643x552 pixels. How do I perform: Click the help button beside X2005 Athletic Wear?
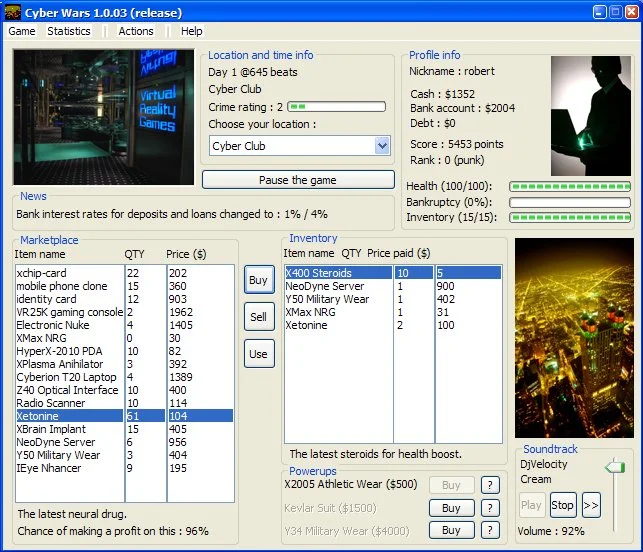click(490, 485)
